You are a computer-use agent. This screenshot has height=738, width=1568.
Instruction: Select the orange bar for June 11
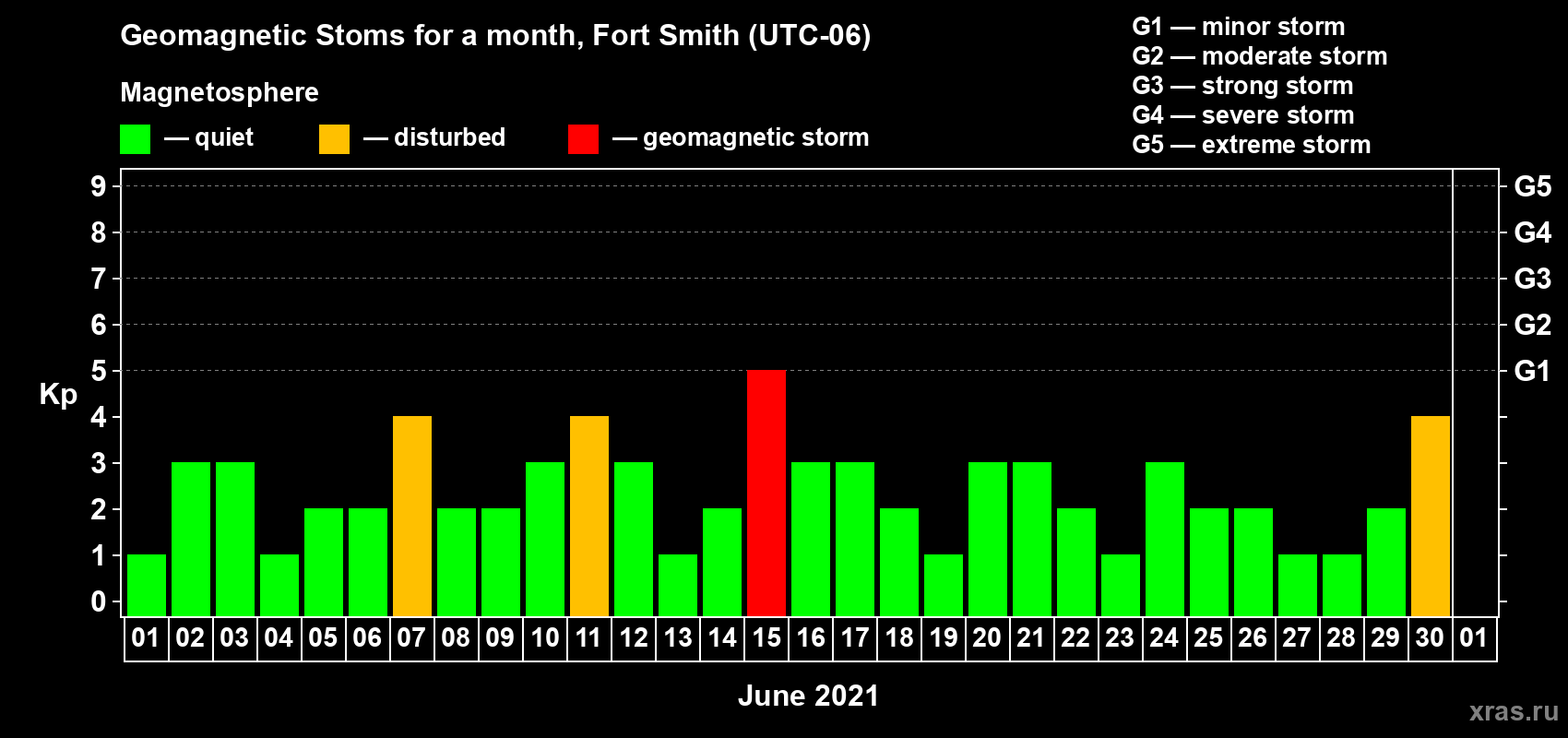pyautogui.click(x=589, y=516)
